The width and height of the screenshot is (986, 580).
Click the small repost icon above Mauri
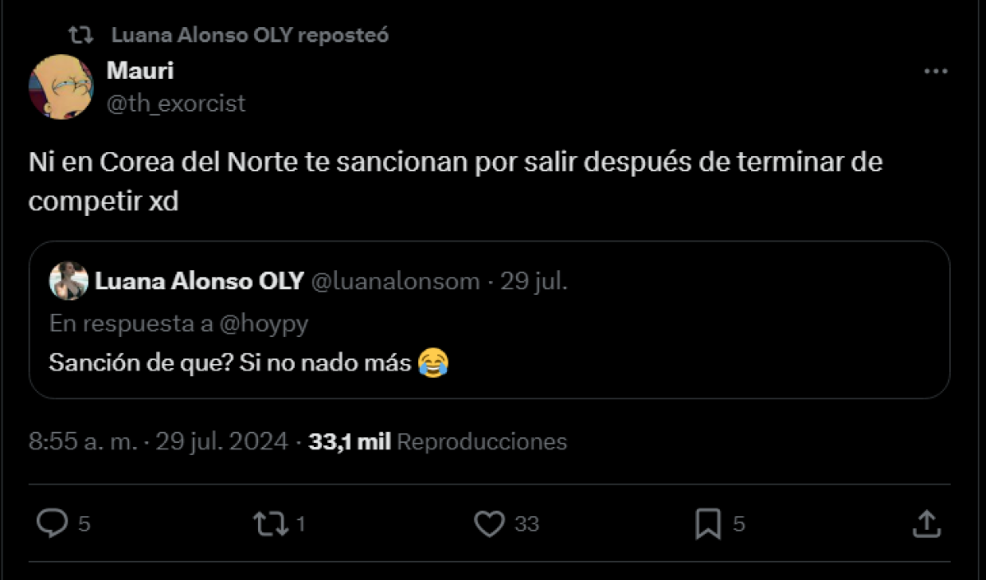80,35
